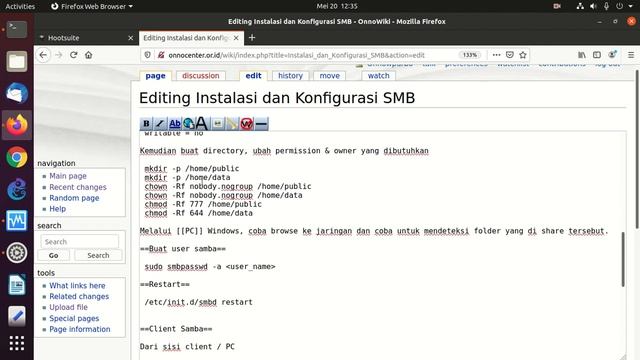
Task: Close the Editing Instalasi tab
Action: (236, 38)
